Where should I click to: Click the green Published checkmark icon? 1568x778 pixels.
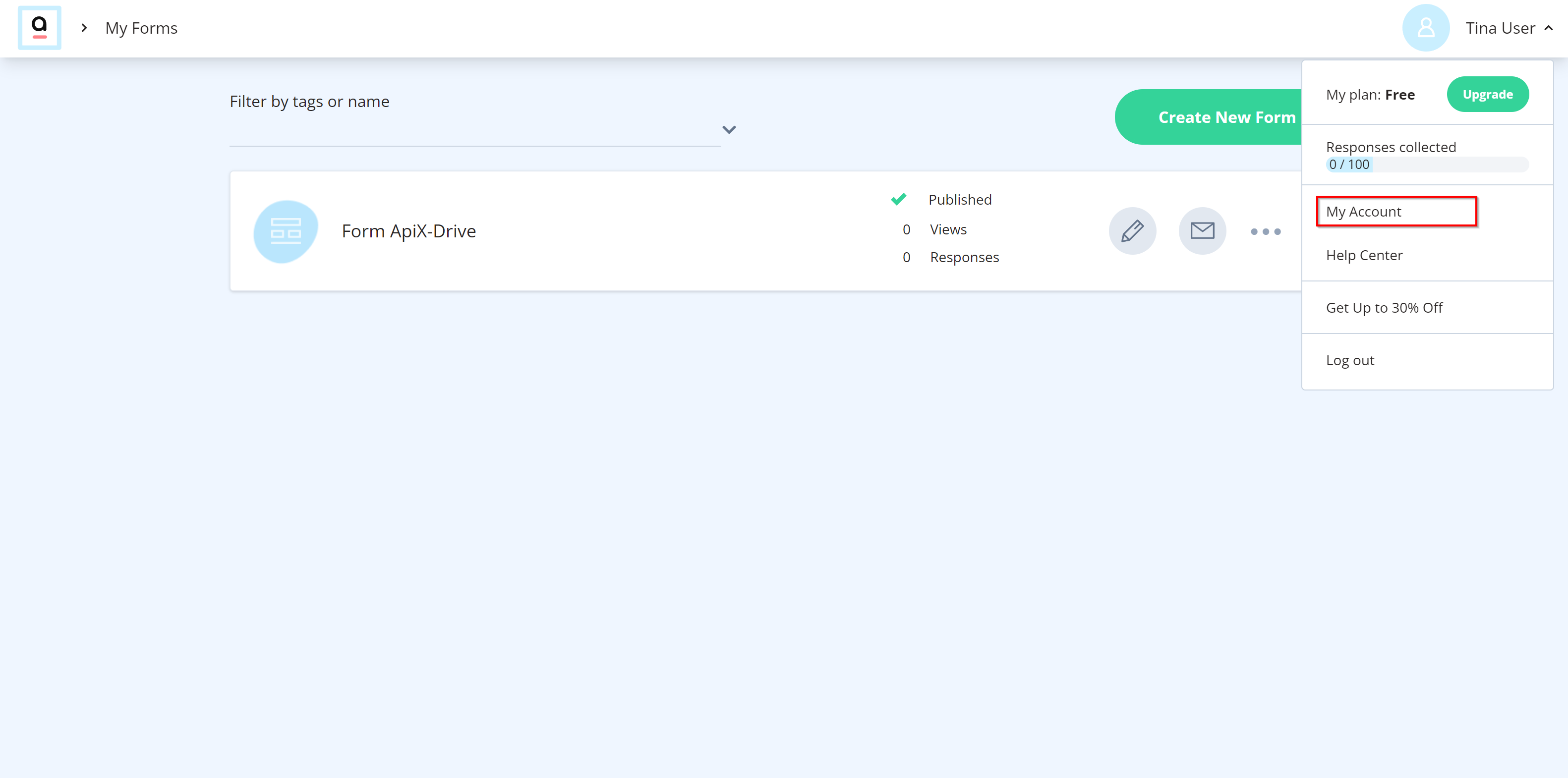pos(898,200)
